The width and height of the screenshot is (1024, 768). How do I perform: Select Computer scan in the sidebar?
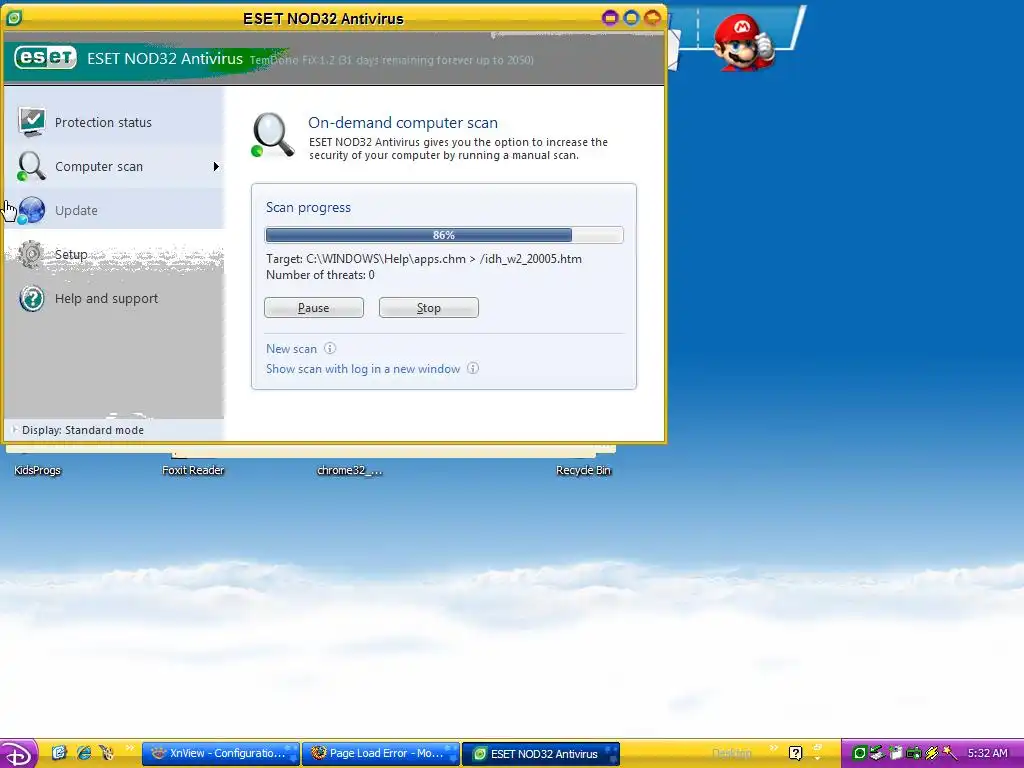click(114, 167)
